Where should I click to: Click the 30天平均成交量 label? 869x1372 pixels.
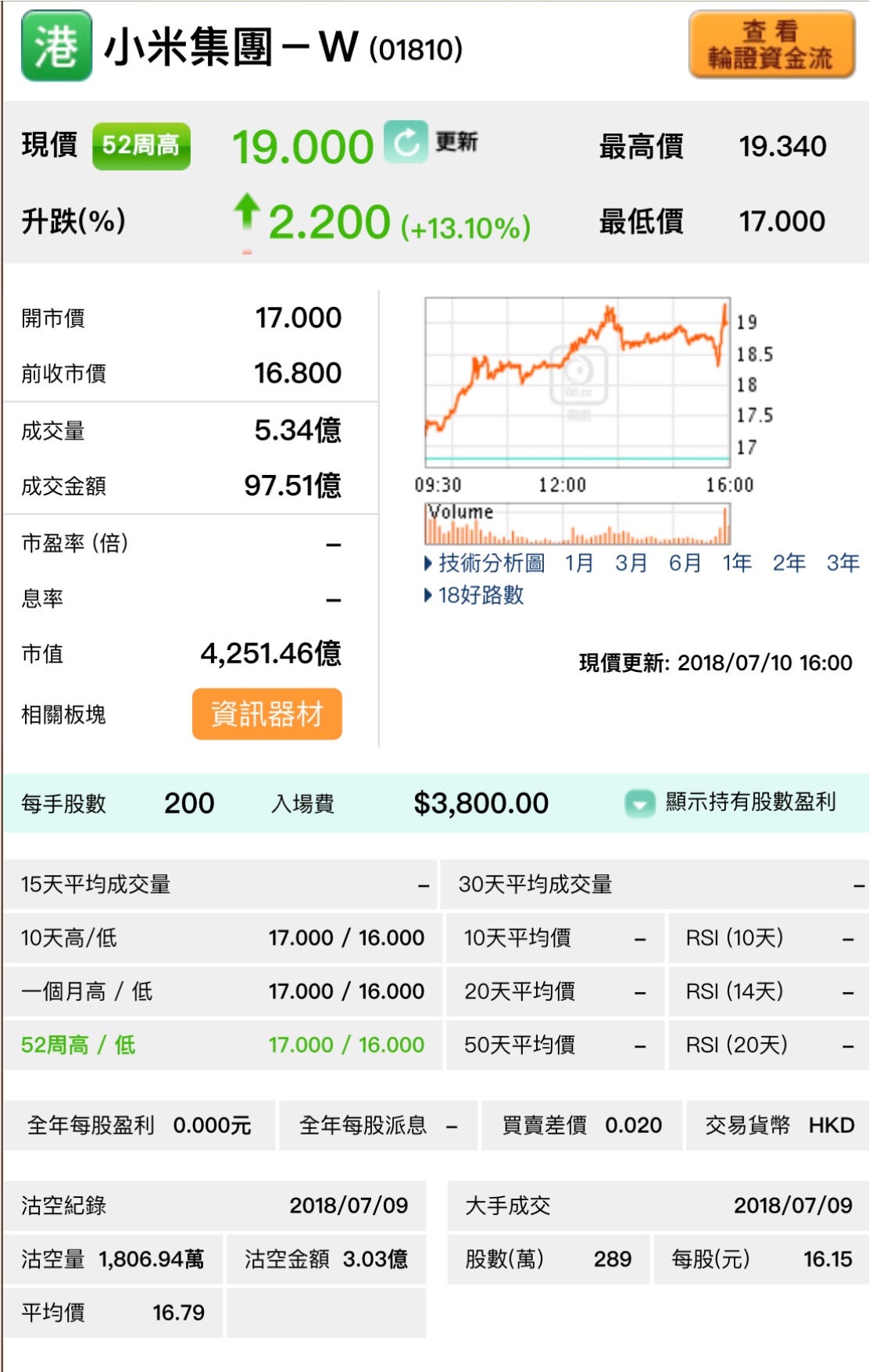click(535, 884)
